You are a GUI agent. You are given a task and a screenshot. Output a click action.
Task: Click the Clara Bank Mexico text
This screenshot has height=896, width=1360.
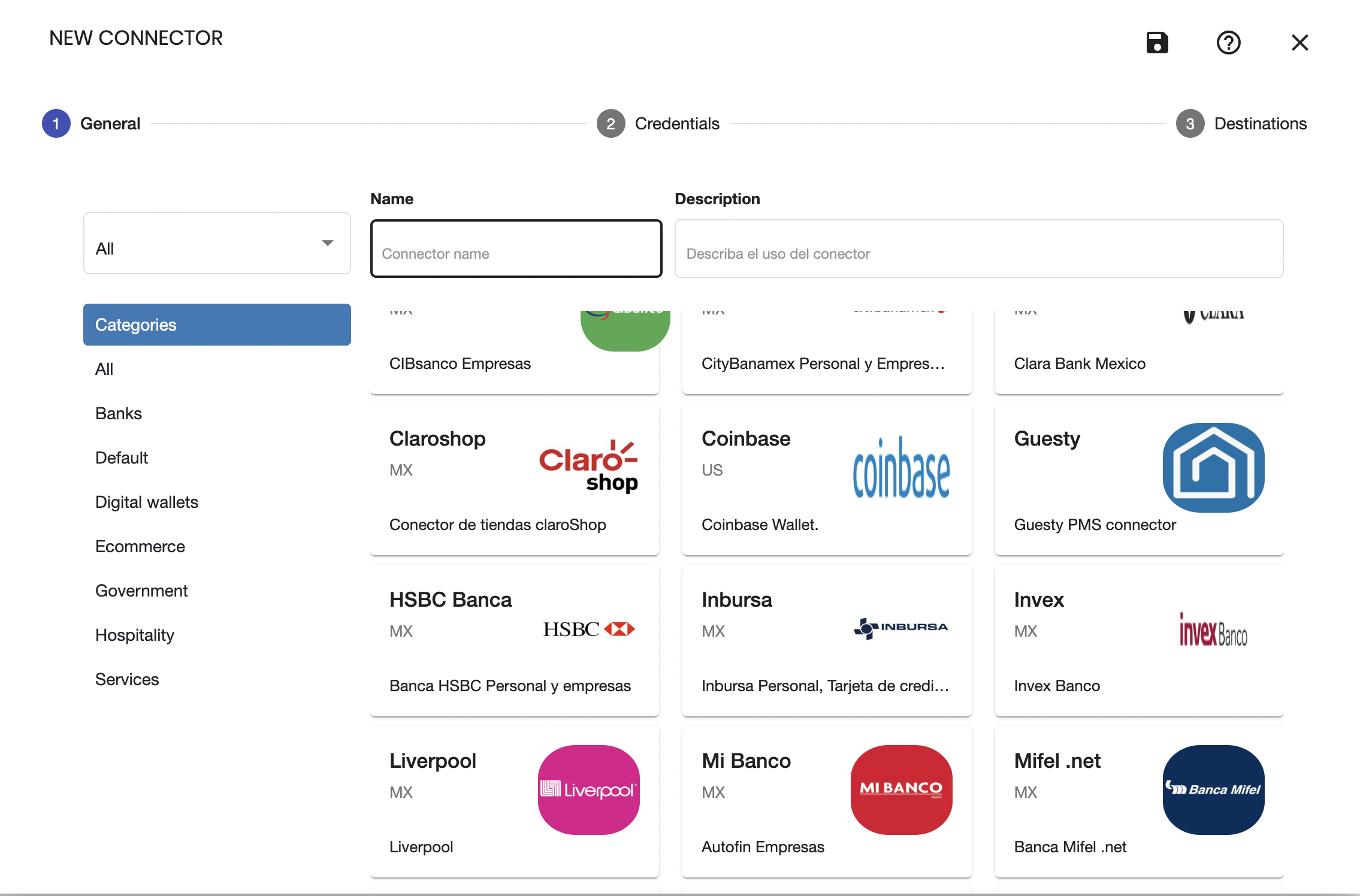(1080, 364)
